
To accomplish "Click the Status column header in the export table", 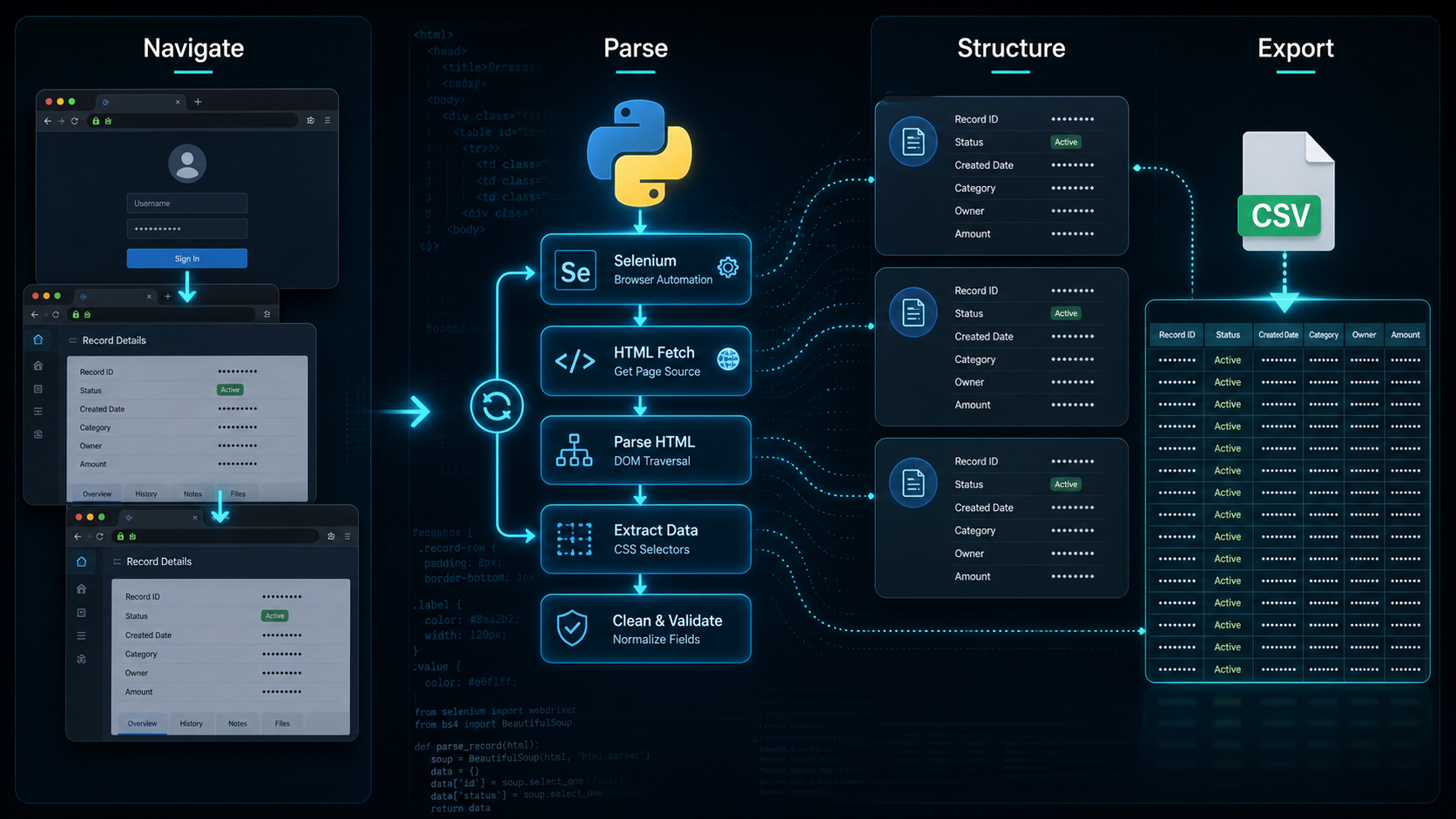I will pyautogui.click(x=1228, y=335).
